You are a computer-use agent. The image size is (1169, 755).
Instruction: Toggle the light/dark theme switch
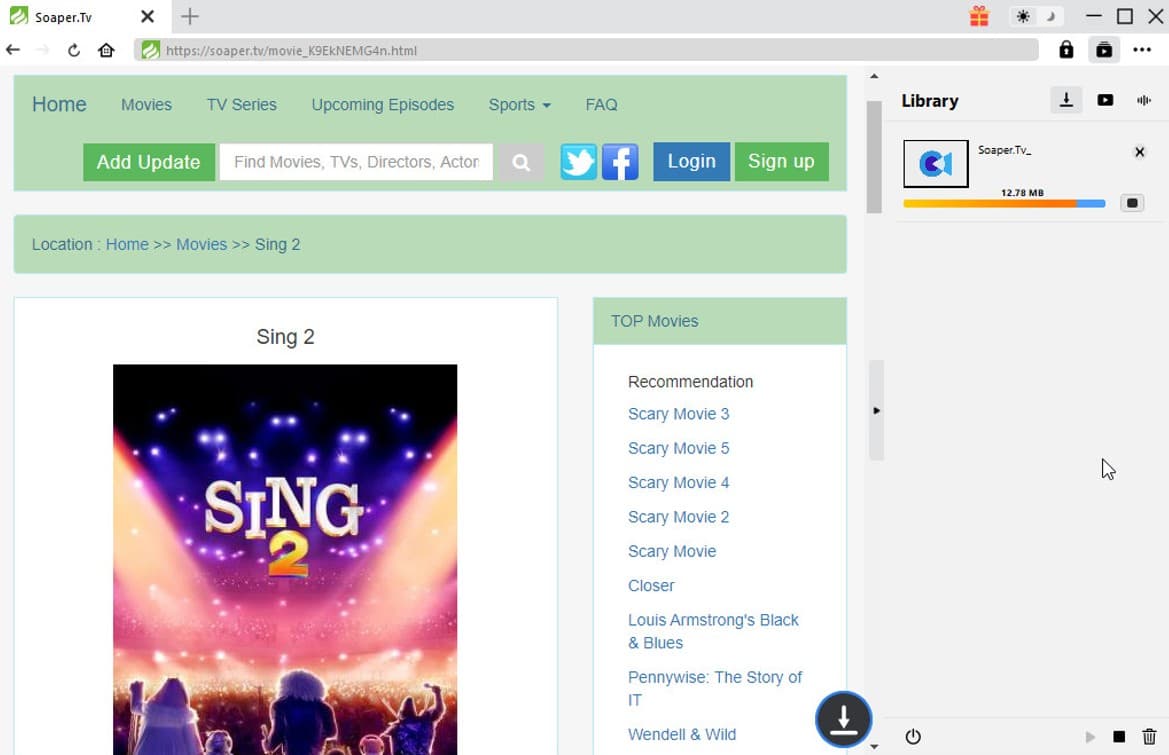[x=1036, y=17]
